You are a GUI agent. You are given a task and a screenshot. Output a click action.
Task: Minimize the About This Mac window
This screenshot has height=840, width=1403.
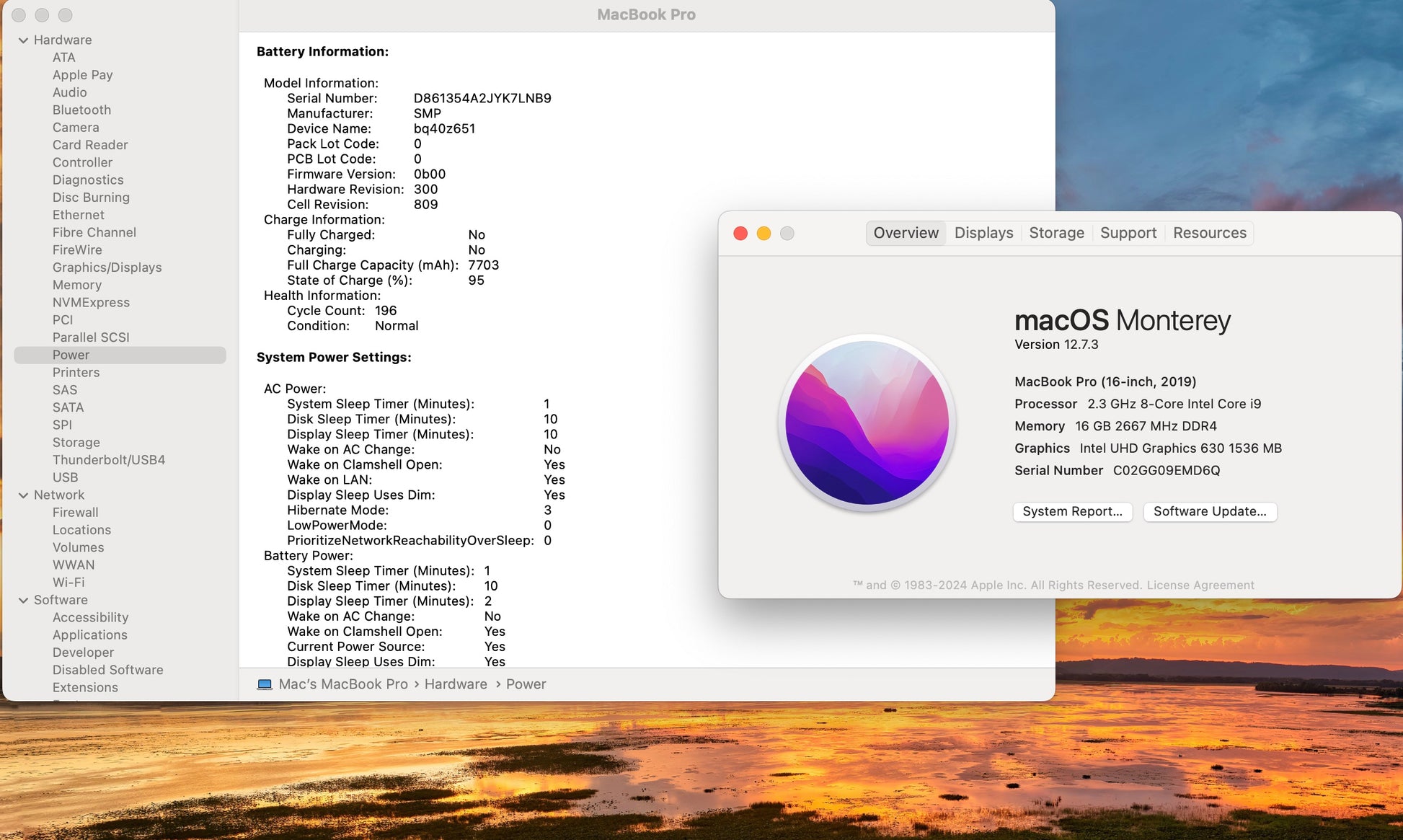click(764, 233)
